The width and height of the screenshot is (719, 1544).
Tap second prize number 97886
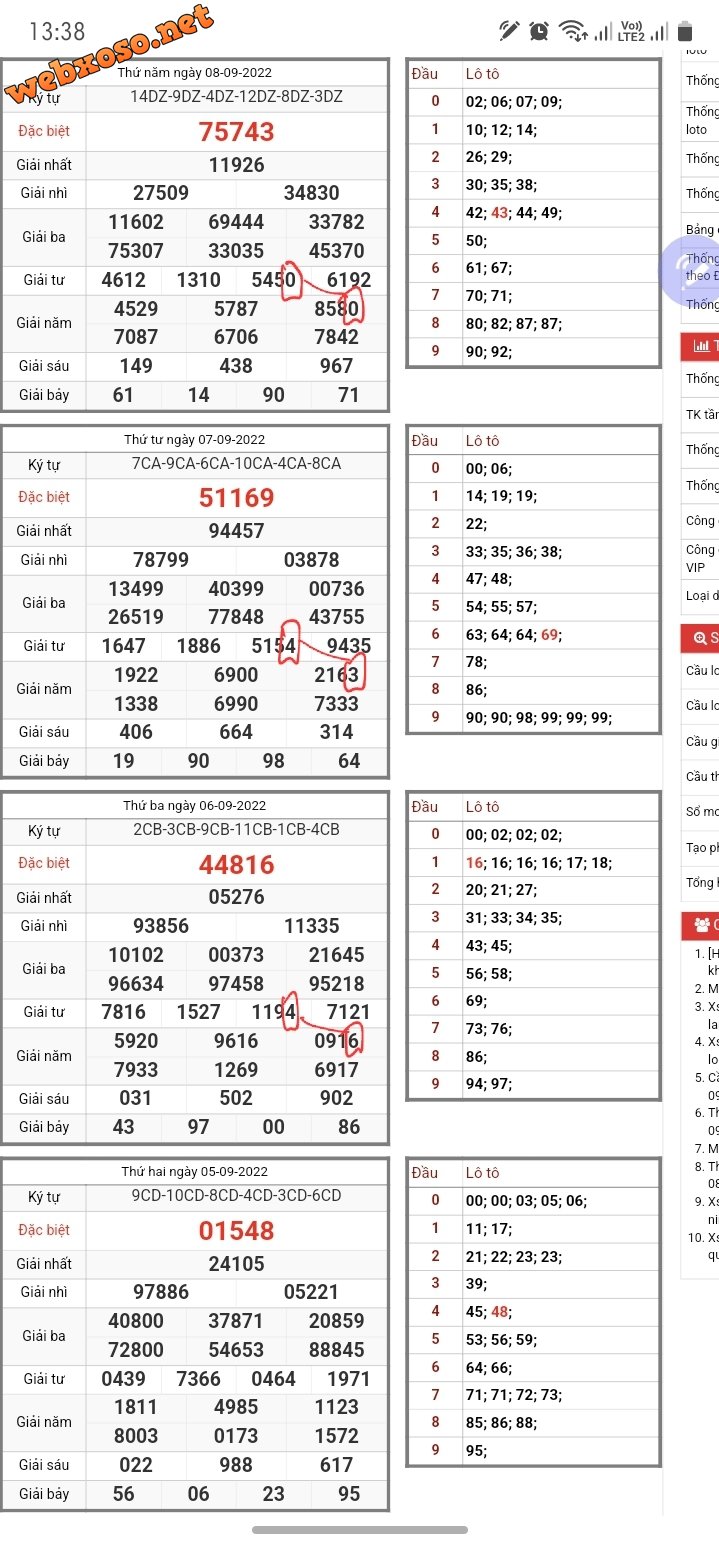point(161,1292)
